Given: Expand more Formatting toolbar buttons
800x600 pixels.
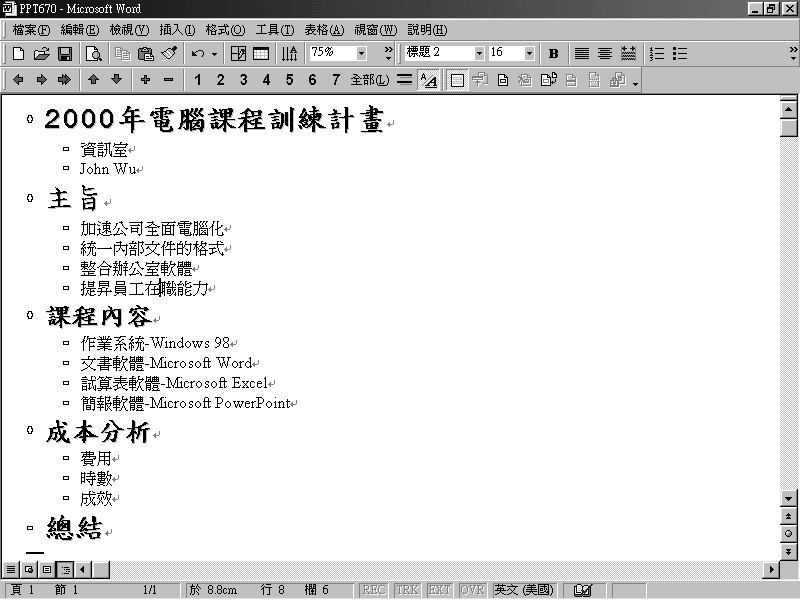Looking at the screenshot, I should coord(793,53).
